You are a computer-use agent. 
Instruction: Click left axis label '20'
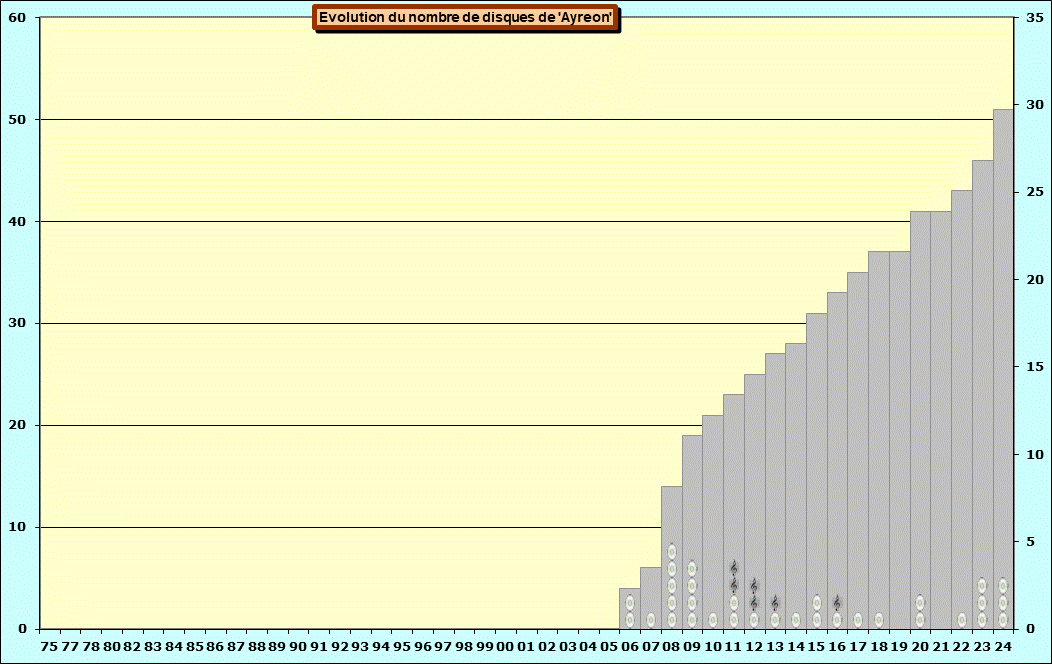point(17,425)
